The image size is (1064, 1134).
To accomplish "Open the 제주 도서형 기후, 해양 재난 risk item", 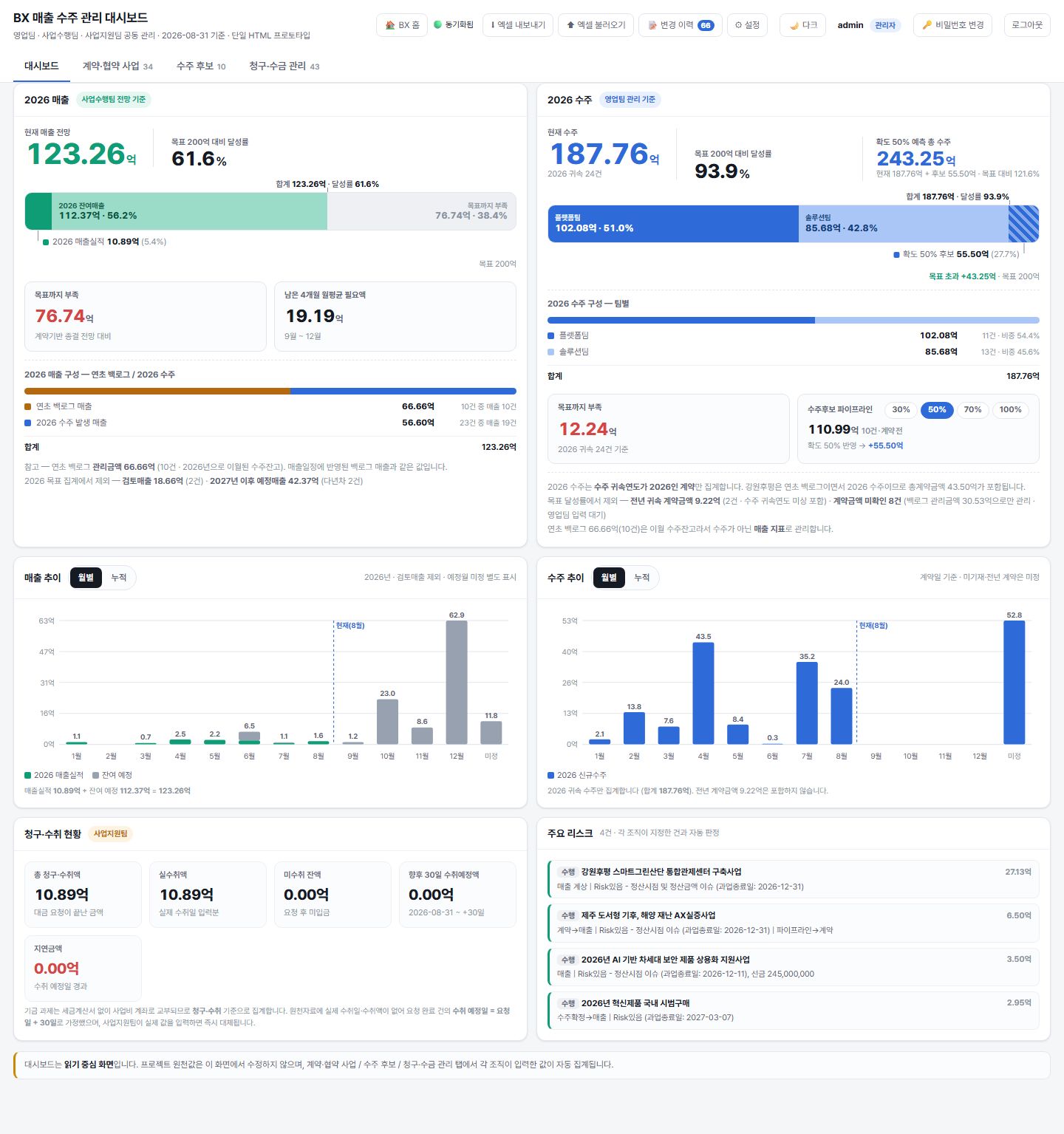I will tap(794, 923).
